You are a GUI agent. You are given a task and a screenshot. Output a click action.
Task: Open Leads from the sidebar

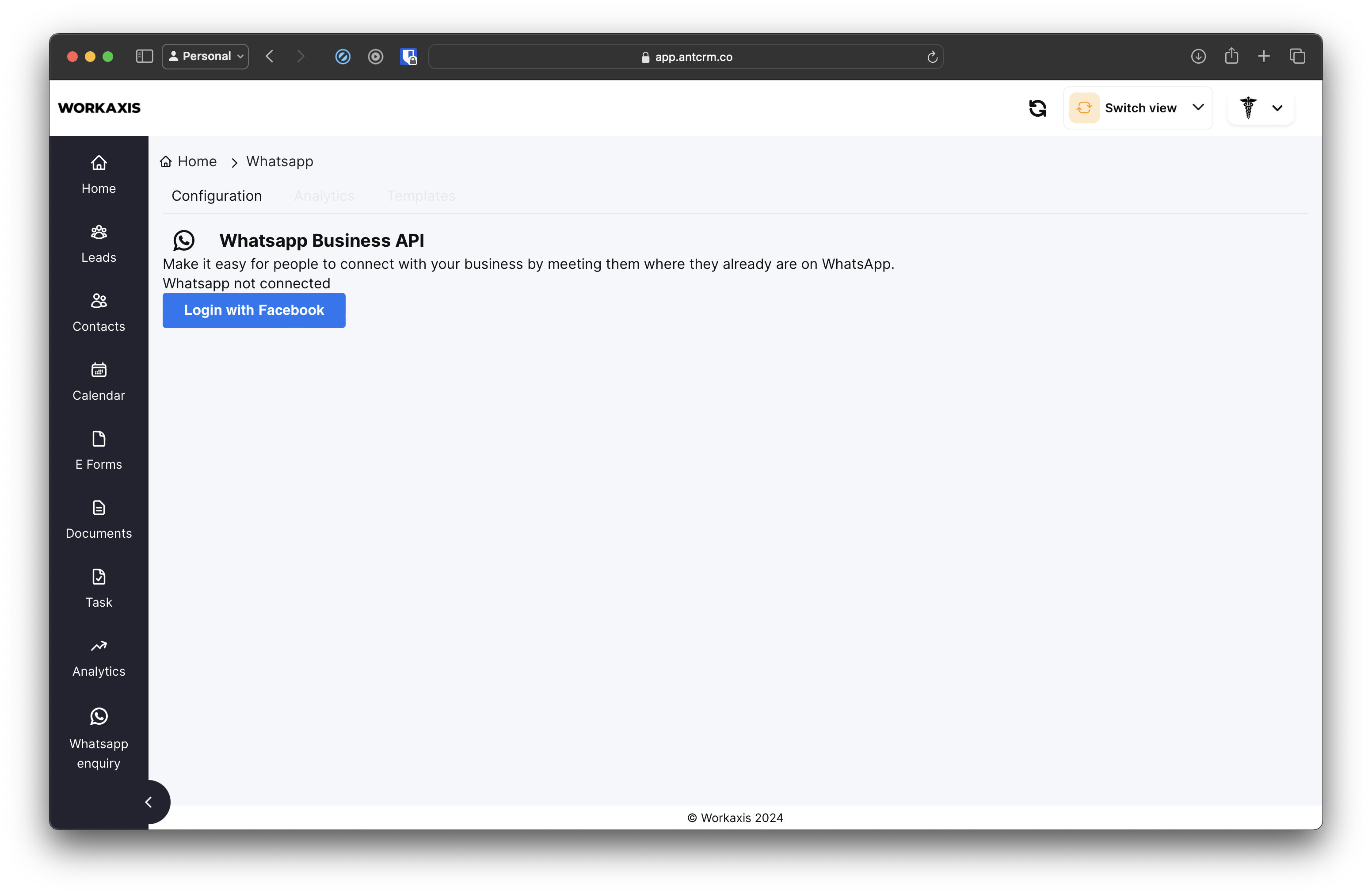coord(99,244)
